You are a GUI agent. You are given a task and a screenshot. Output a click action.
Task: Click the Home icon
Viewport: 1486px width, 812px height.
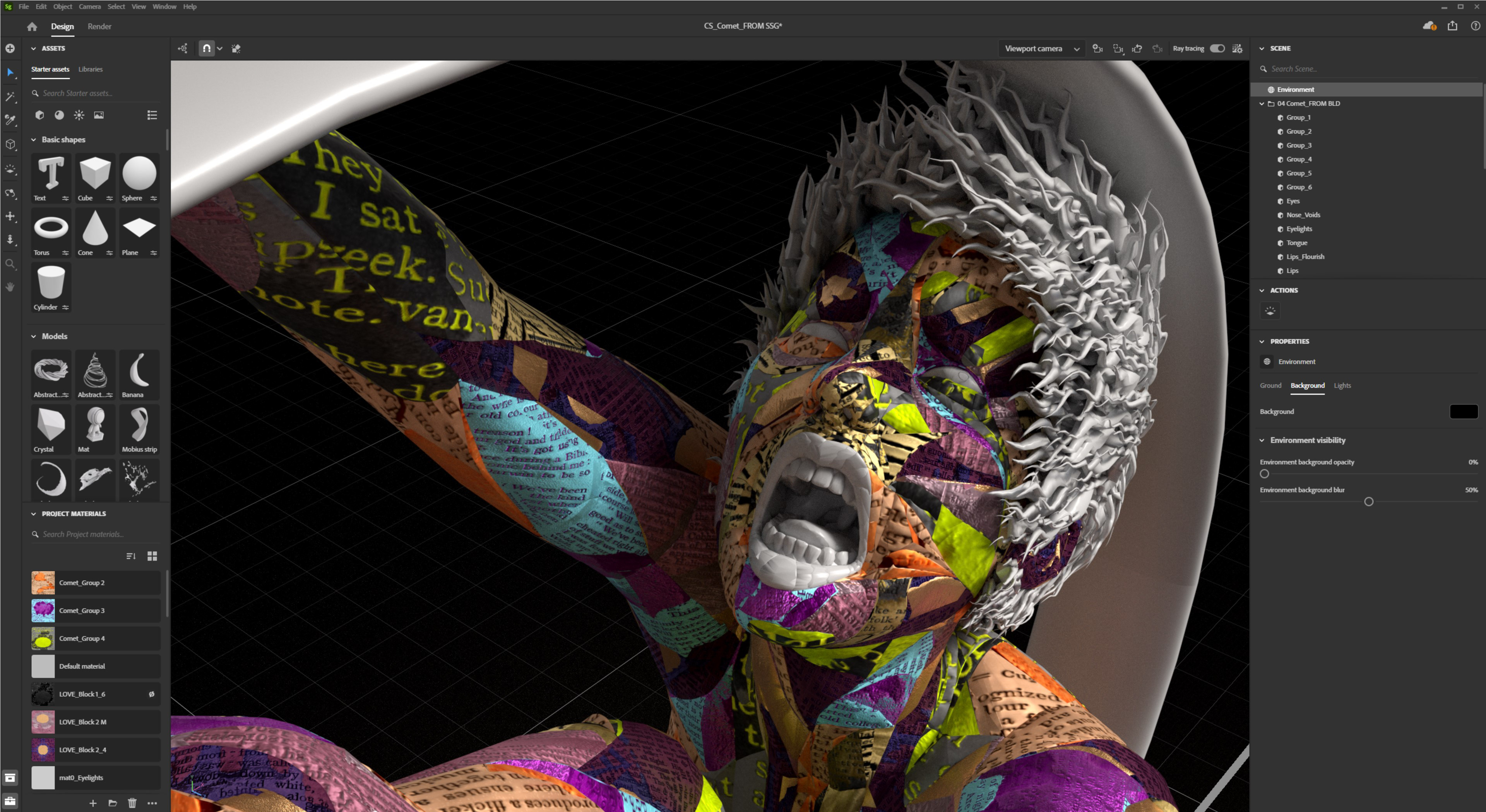coord(32,27)
